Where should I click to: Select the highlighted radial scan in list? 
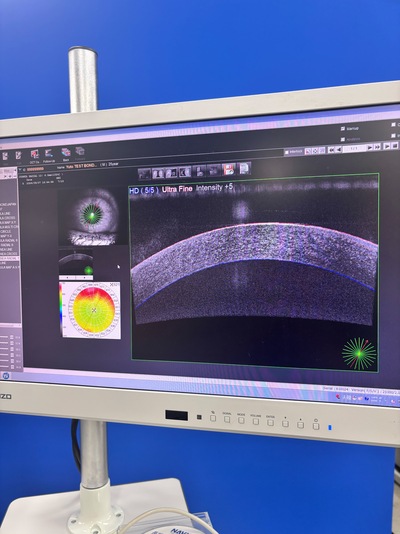tap(10, 258)
